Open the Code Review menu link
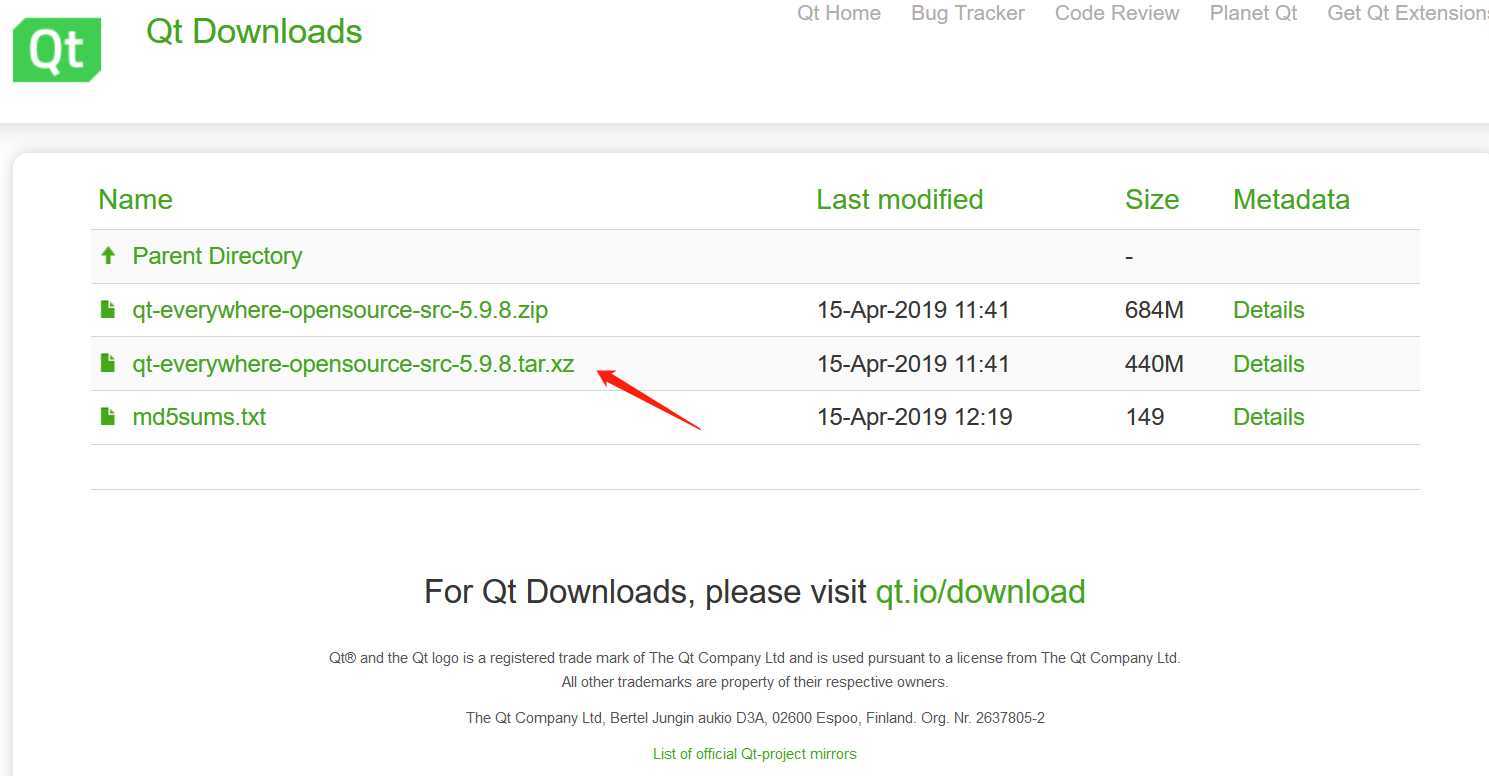 click(x=1117, y=13)
